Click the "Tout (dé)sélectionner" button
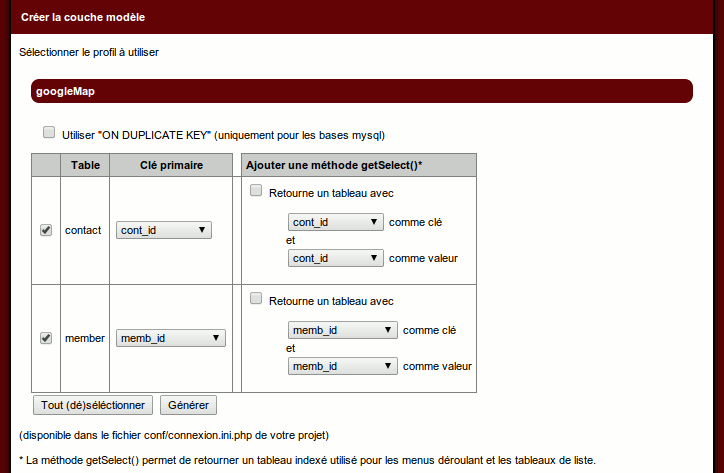Screen dimensions: 724x473 93,405
